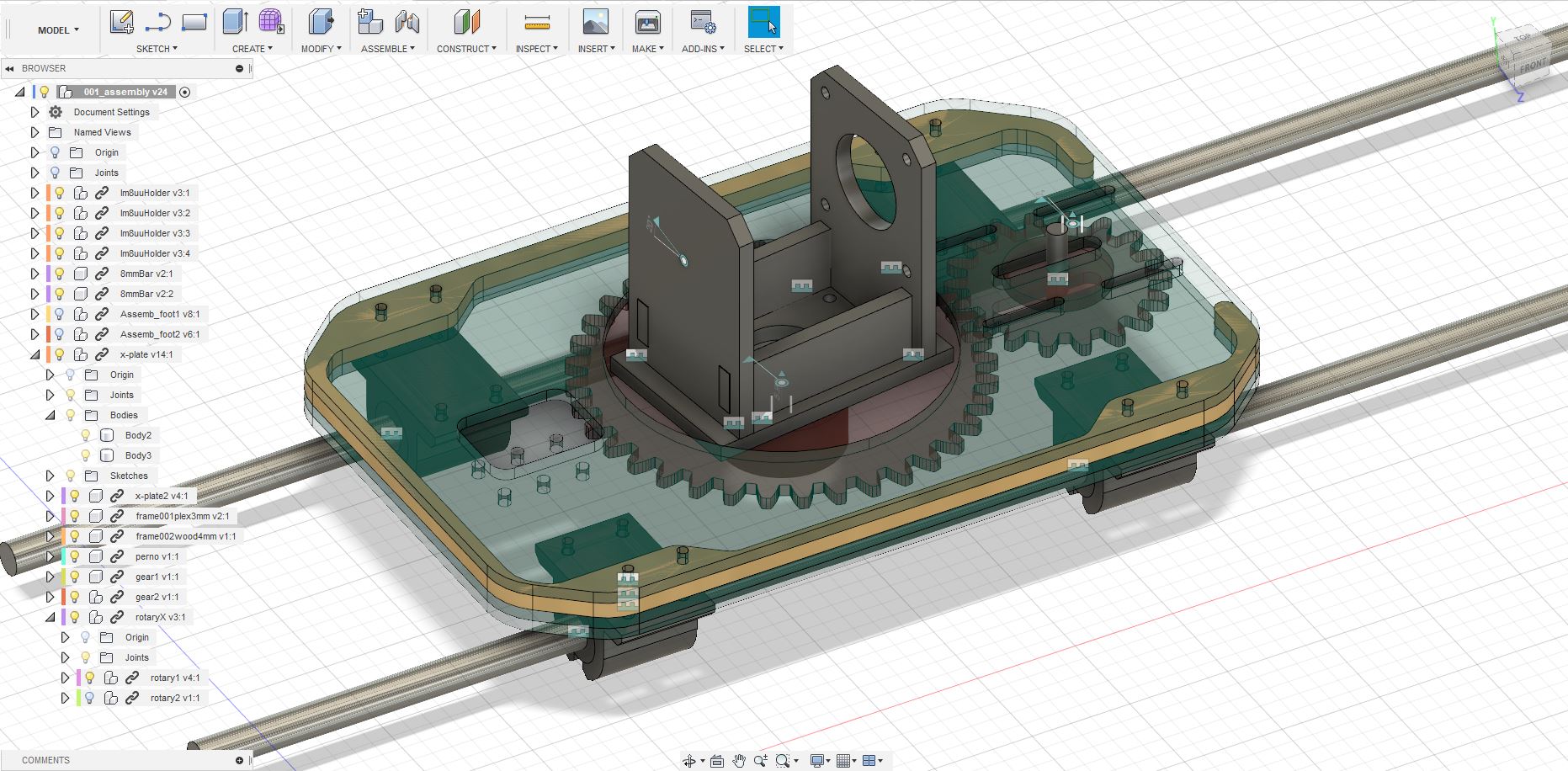Click the 3D Print icon
The height and width of the screenshot is (771, 1568).
(647, 23)
